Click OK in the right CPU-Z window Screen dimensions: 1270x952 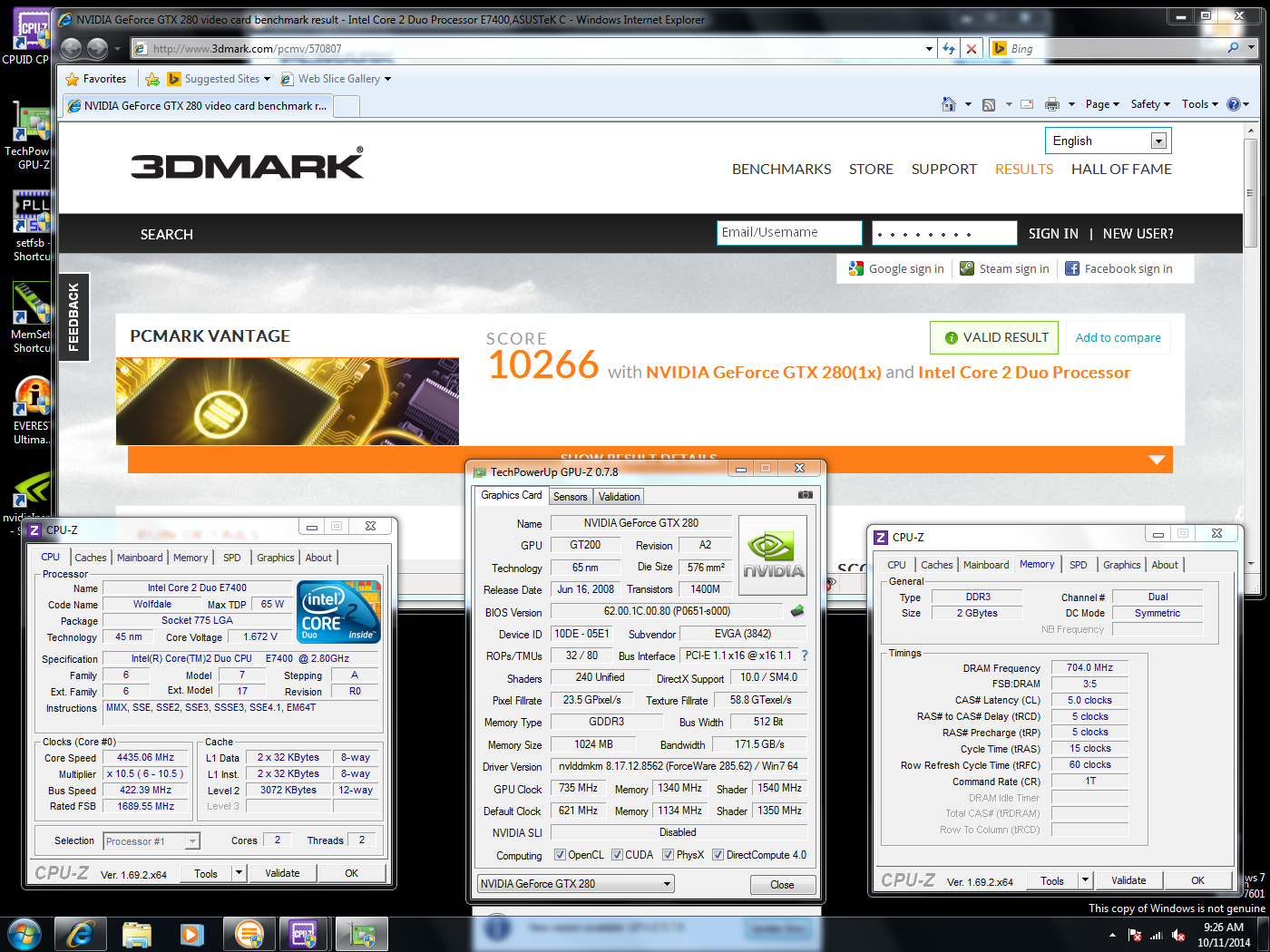[x=1197, y=880]
